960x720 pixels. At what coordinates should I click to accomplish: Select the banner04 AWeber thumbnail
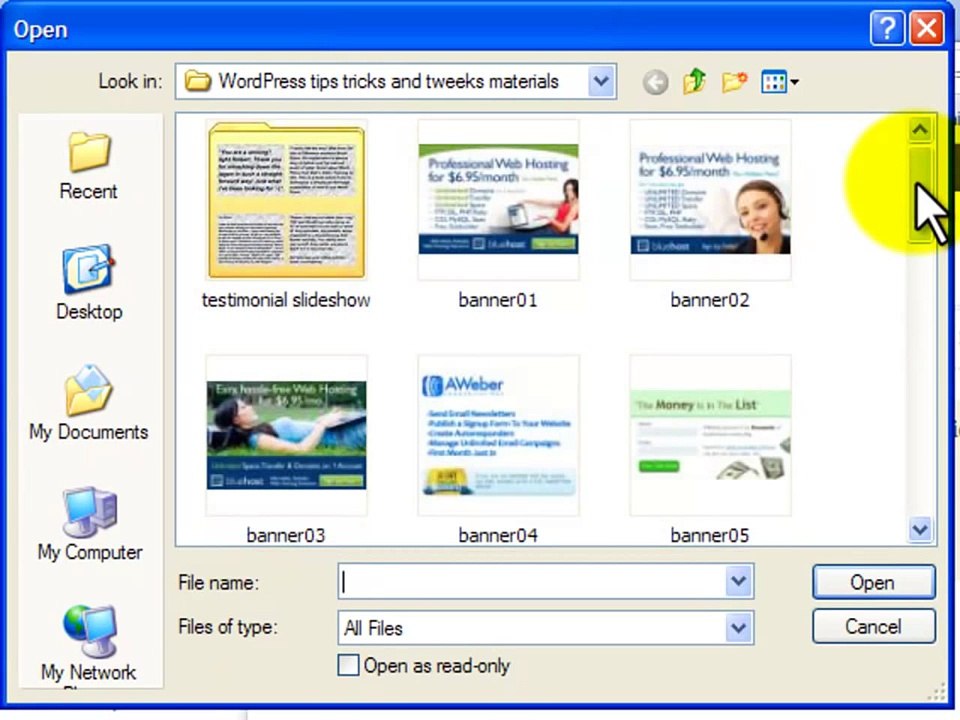point(498,435)
